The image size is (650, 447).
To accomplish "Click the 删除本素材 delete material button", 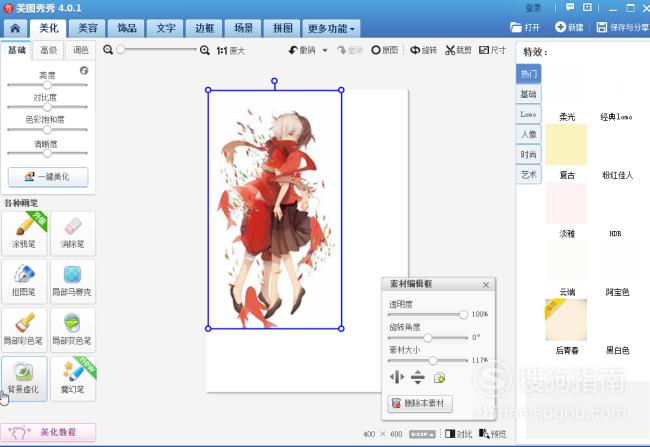I will [420, 403].
